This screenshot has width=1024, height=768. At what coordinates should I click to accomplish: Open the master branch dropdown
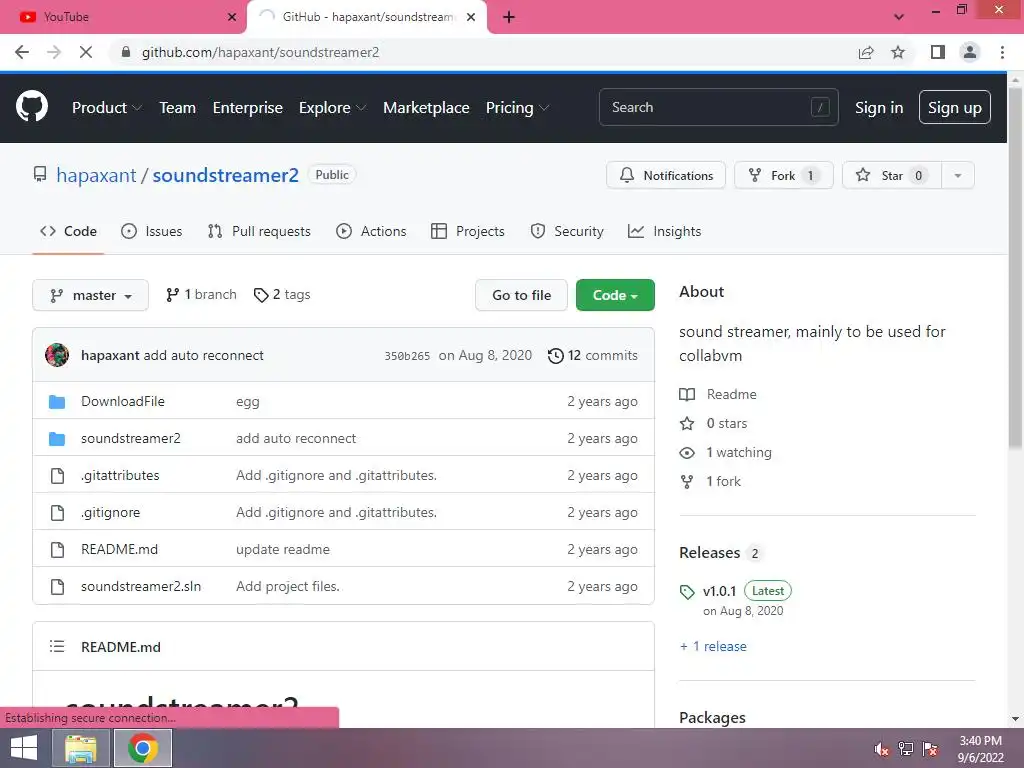(x=90, y=295)
